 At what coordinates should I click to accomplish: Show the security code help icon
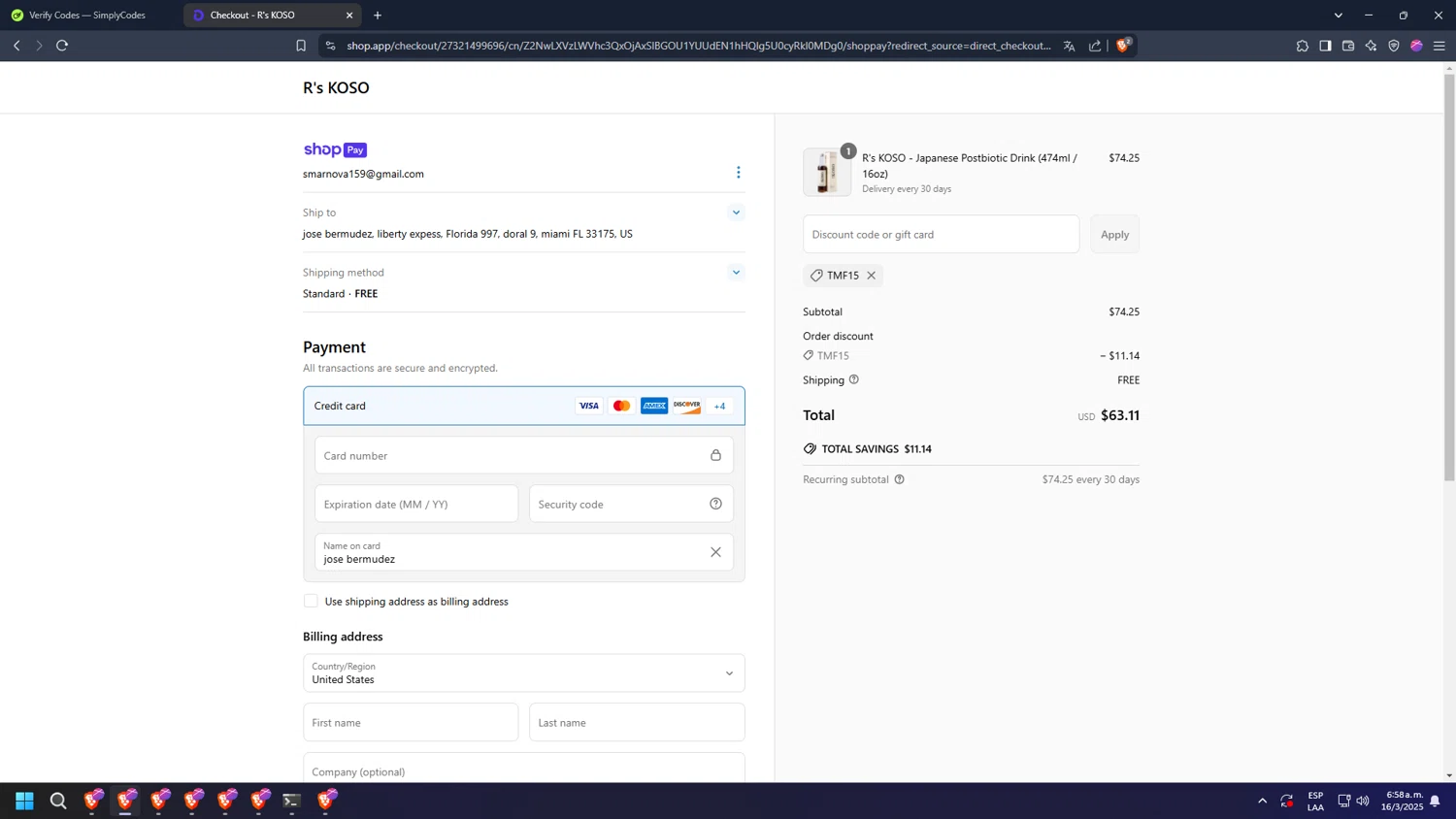[x=715, y=504]
